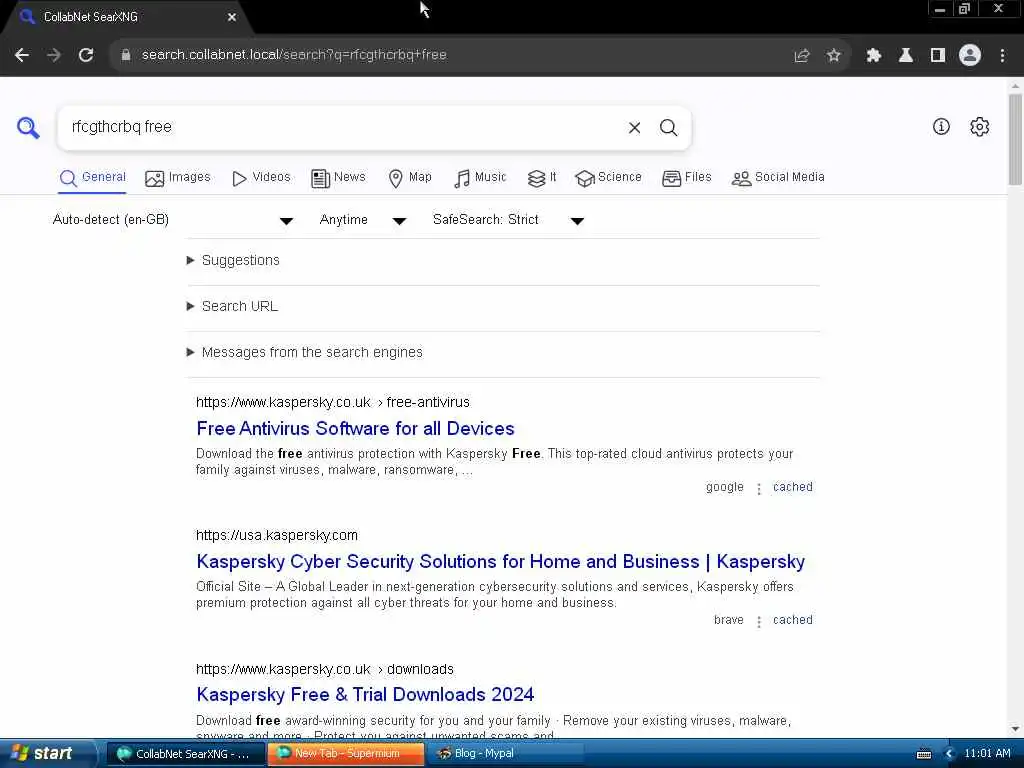The height and width of the screenshot is (768, 1024).
Task: Click the page vertical scrollbar thumb
Action: [1015, 140]
